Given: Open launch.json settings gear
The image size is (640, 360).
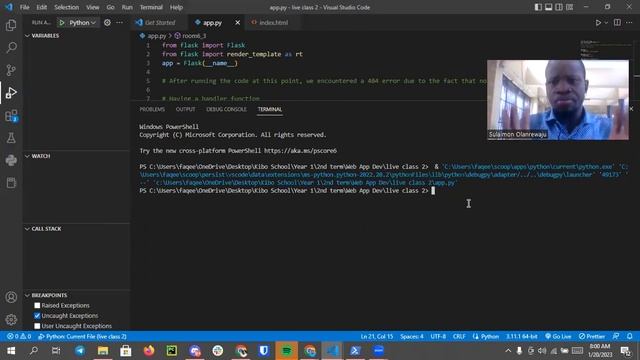Looking at the screenshot, I should coord(107,22).
